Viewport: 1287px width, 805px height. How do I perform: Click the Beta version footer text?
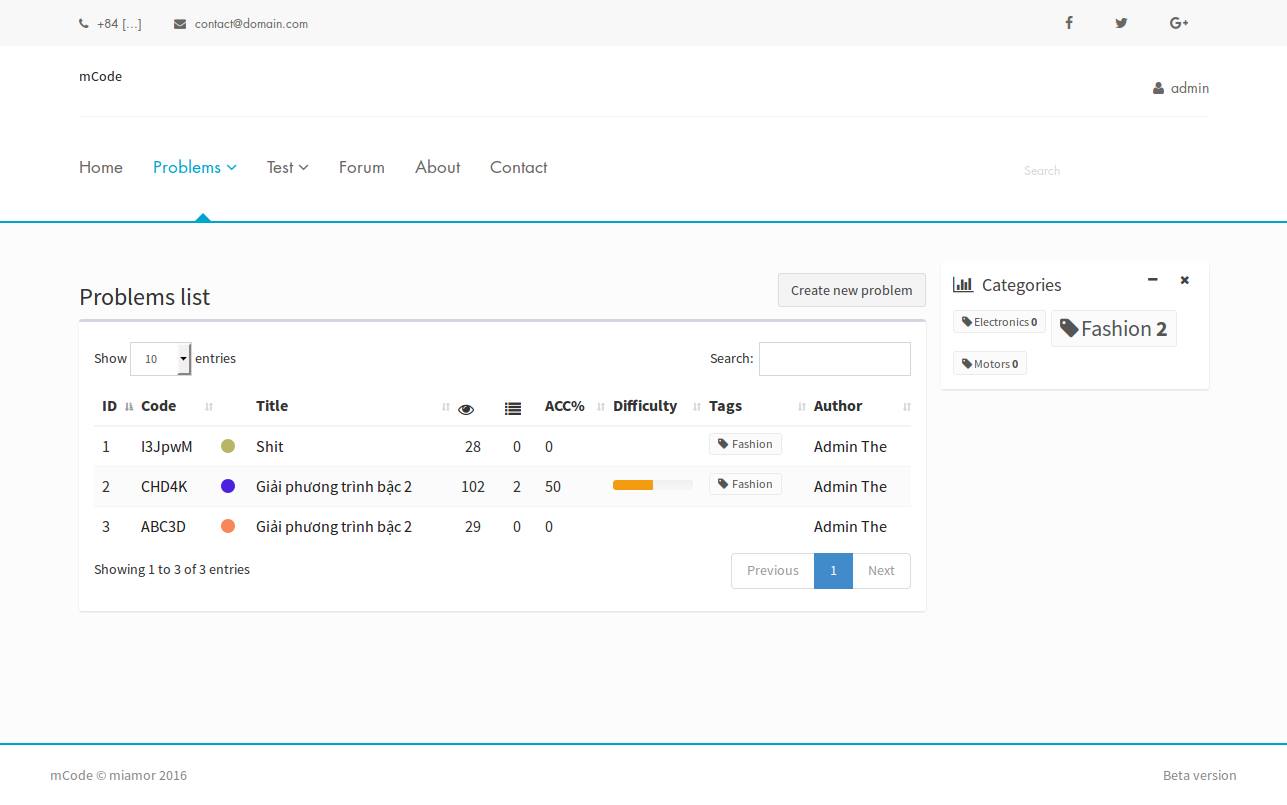(x=1199, y=775)
